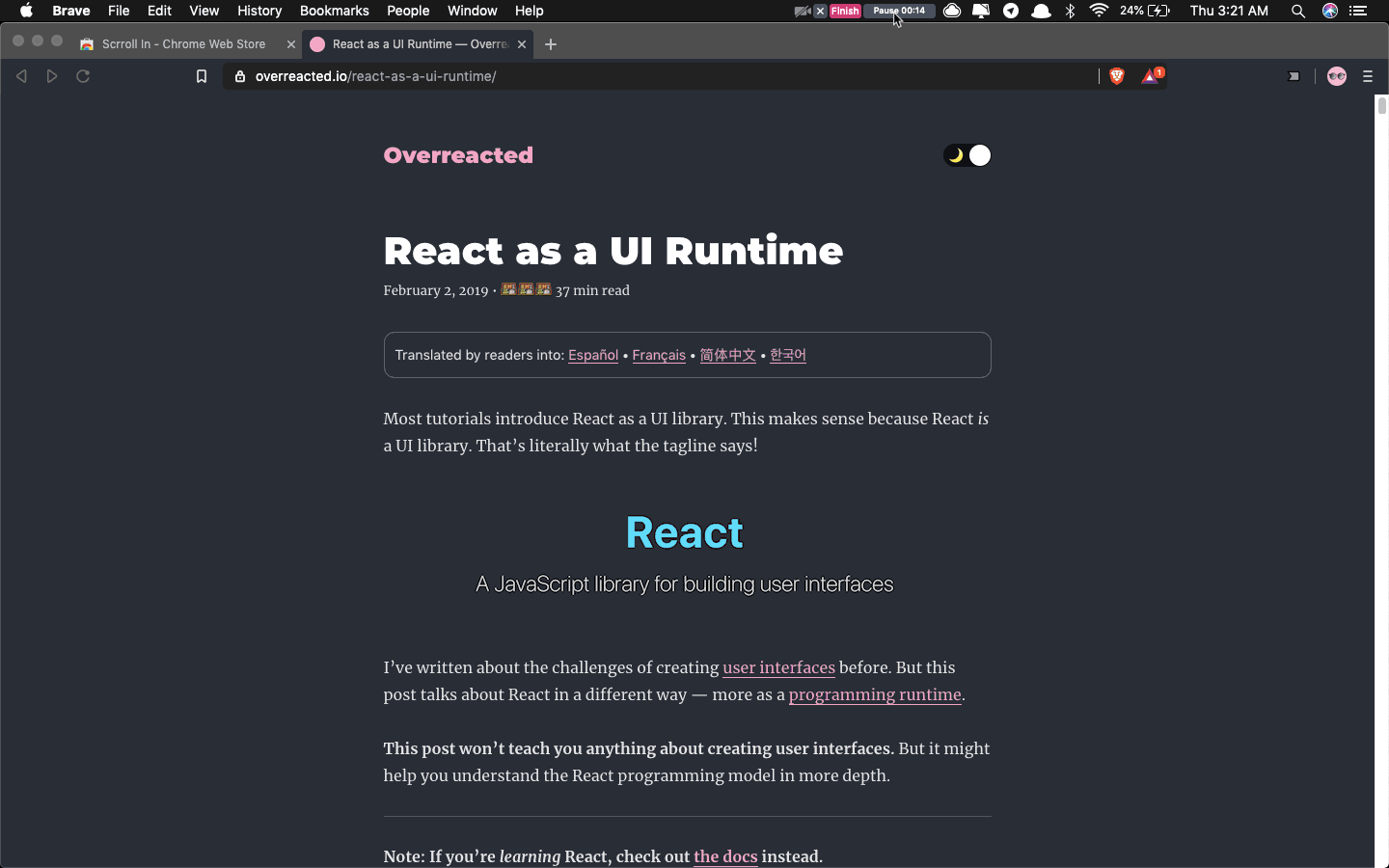Click the React tagline image
This screenshot has width=1389, height=868.
[685, 556]
